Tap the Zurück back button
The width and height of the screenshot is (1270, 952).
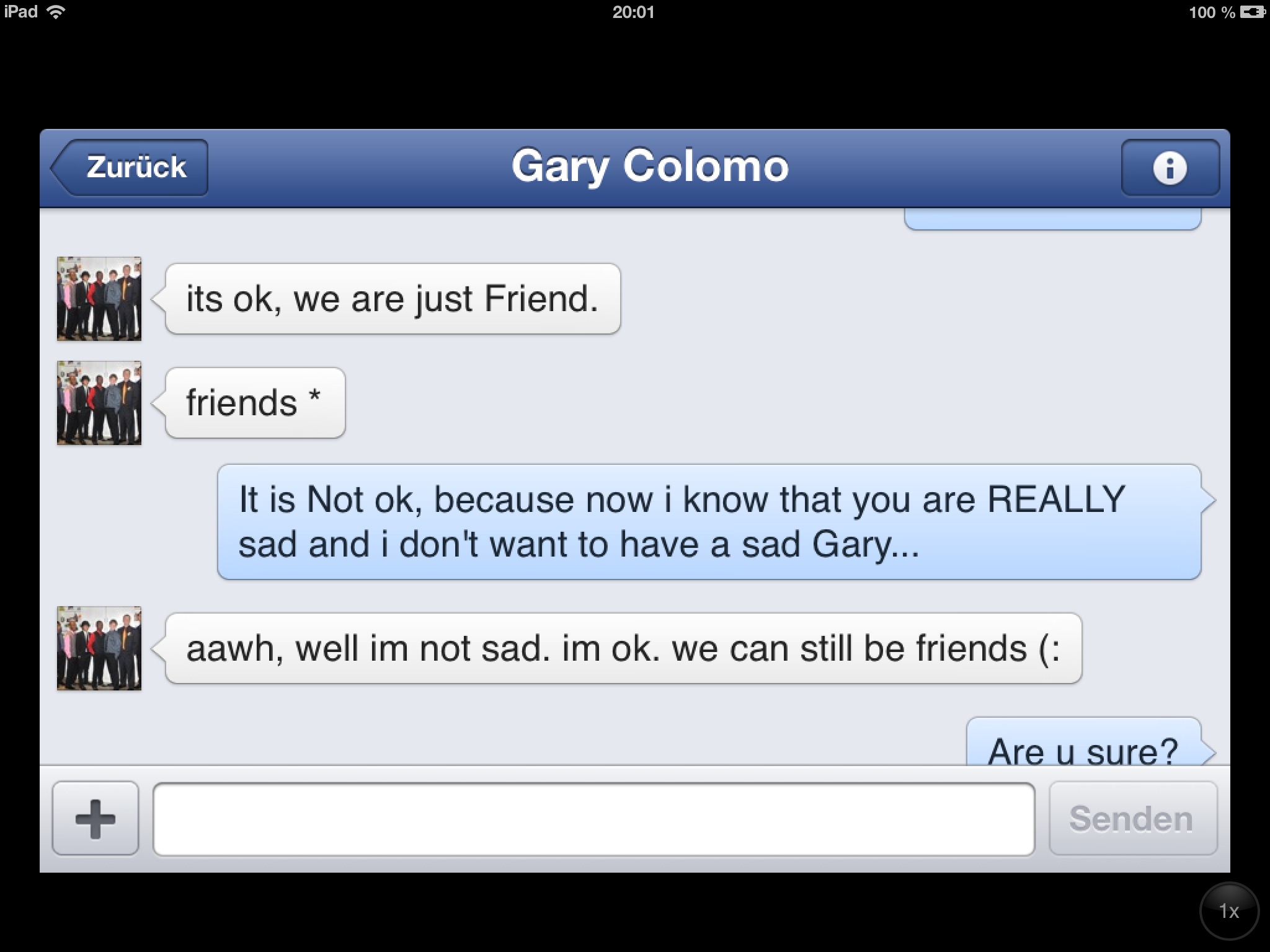pyautogui.click(x=130, y=167)
